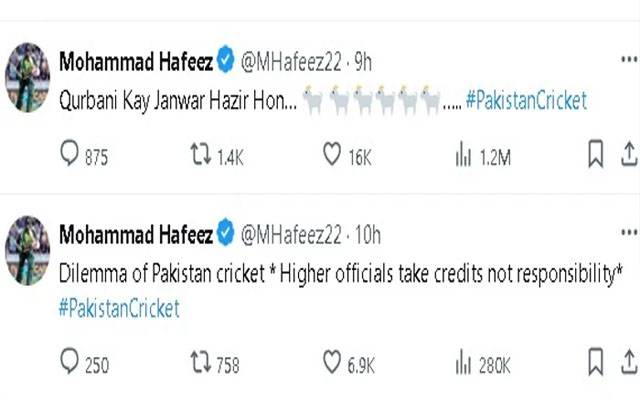Viewport: 640px width, 400px height.
Task: Bookmark the Qurbani Kay Janwar tweet
Action: pyautogui.click(x=596, y=154)
